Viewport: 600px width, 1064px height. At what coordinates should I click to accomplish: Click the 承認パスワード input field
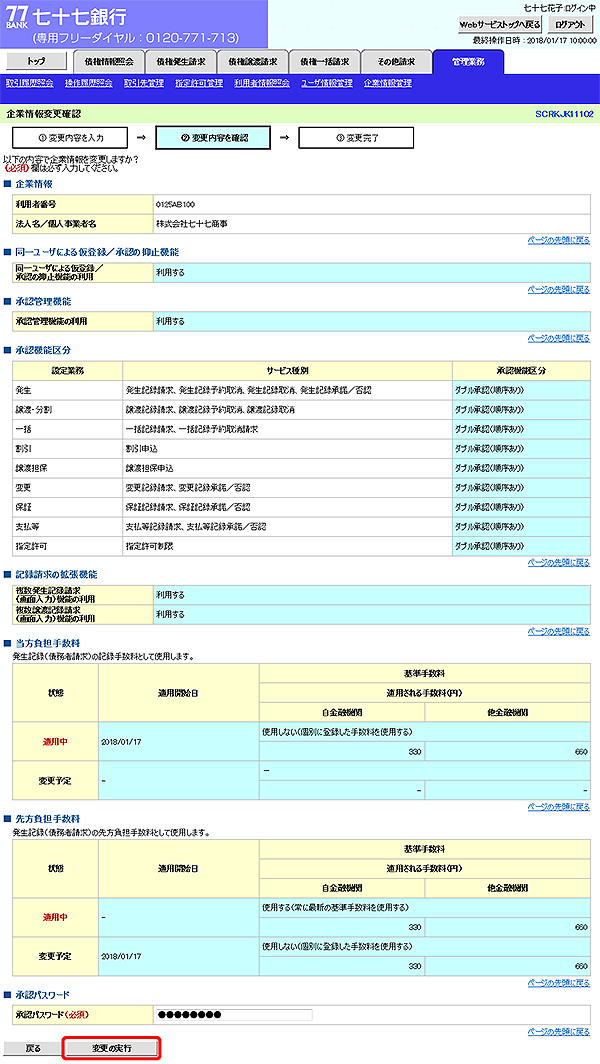pyautogui.click(x=233, y=1014)
